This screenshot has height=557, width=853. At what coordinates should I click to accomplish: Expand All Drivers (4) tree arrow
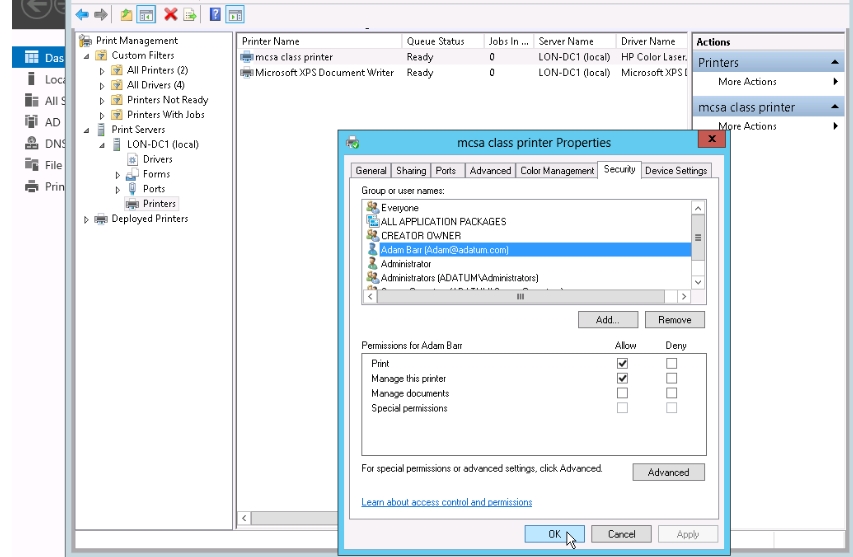click(x=102, y=85)
